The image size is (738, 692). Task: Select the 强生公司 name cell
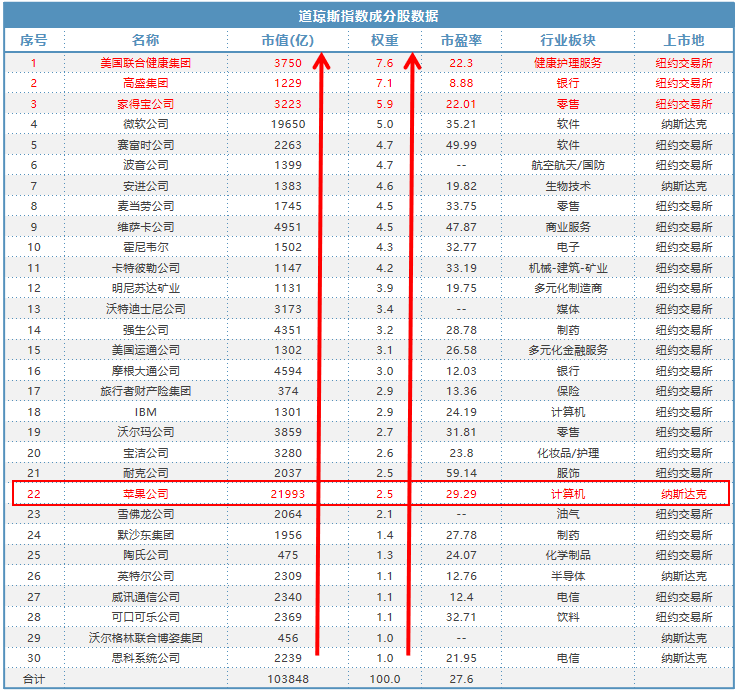(x=145, y=330)
